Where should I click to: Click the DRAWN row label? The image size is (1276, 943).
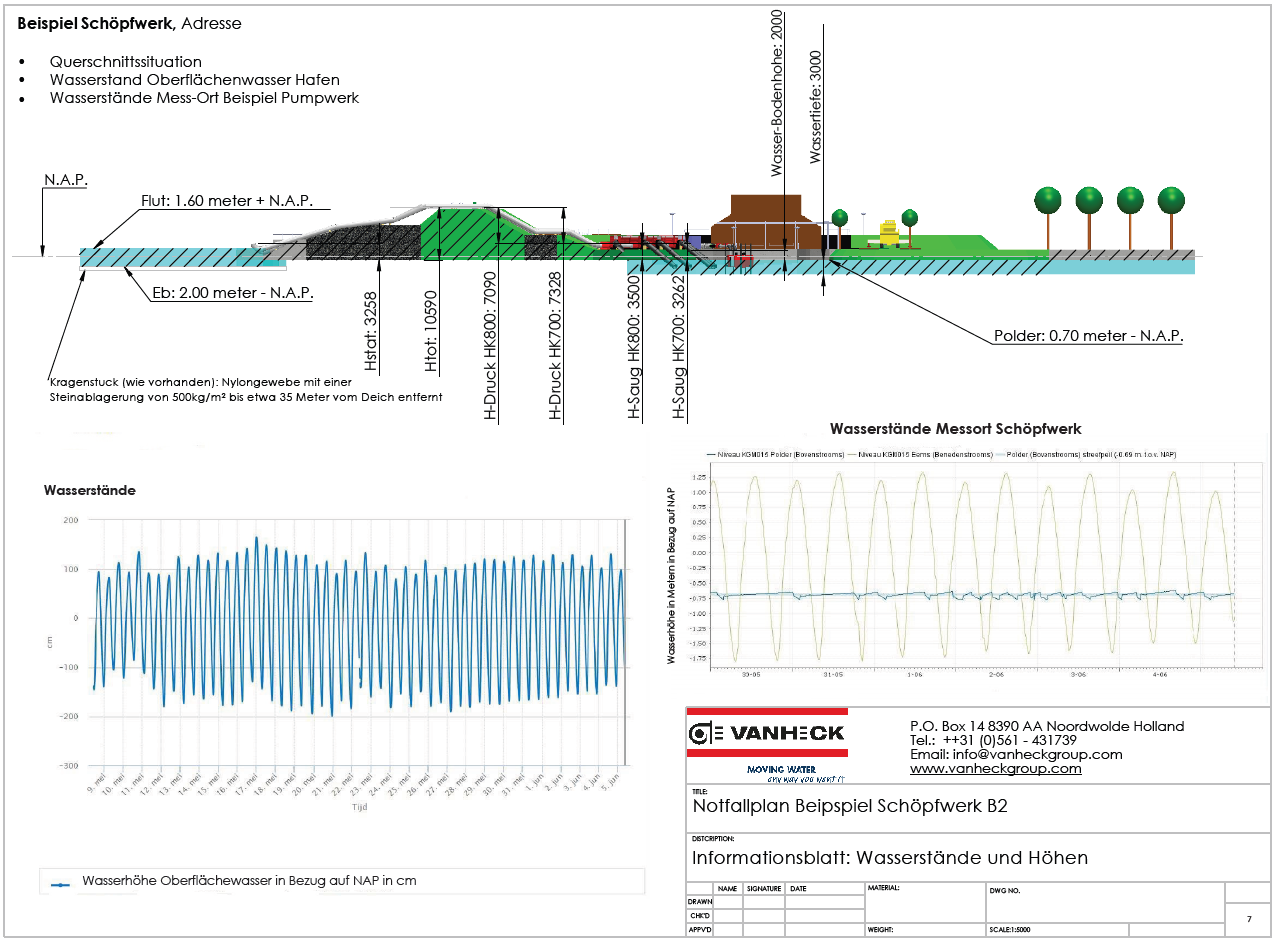click(x=700, y=902)
